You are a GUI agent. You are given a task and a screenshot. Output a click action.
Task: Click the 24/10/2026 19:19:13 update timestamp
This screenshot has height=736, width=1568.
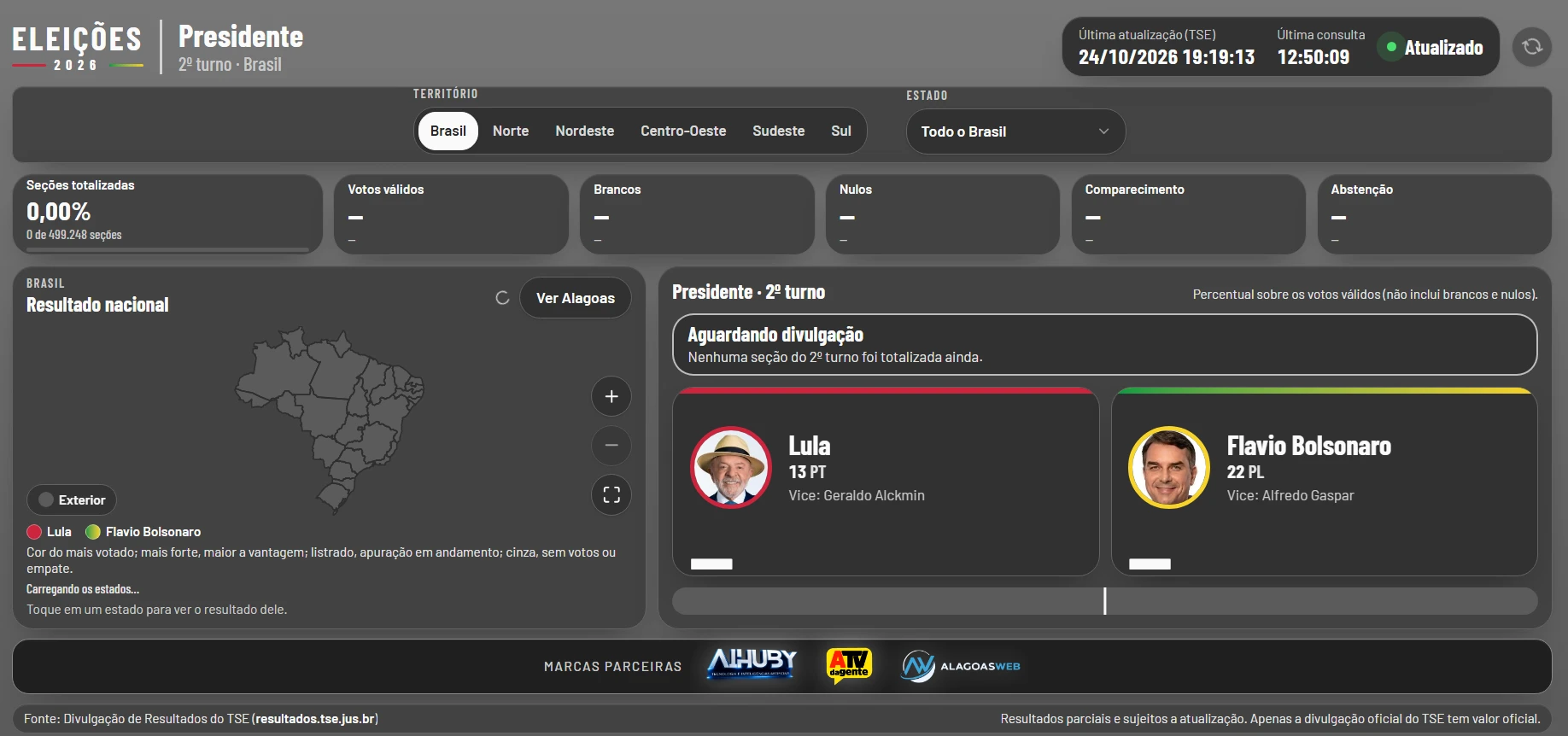click(x=1167, y=57)
